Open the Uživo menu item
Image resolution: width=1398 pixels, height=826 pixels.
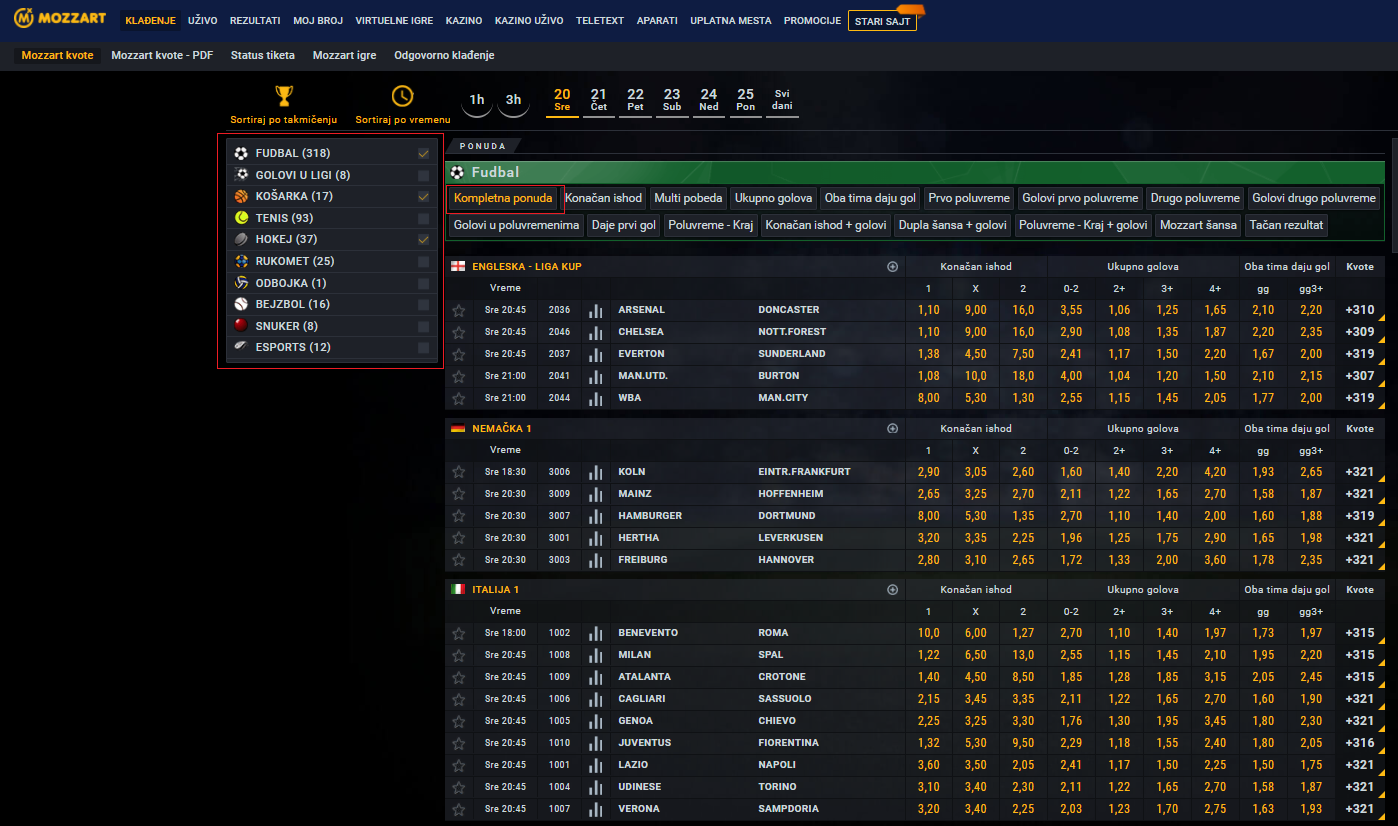203,20
